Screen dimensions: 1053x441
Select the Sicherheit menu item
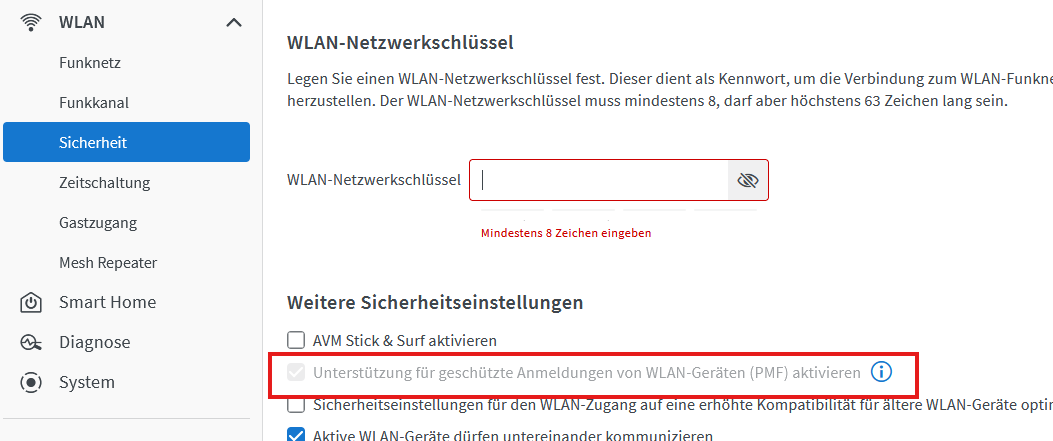pyautogui.click(x=126, y=142)
